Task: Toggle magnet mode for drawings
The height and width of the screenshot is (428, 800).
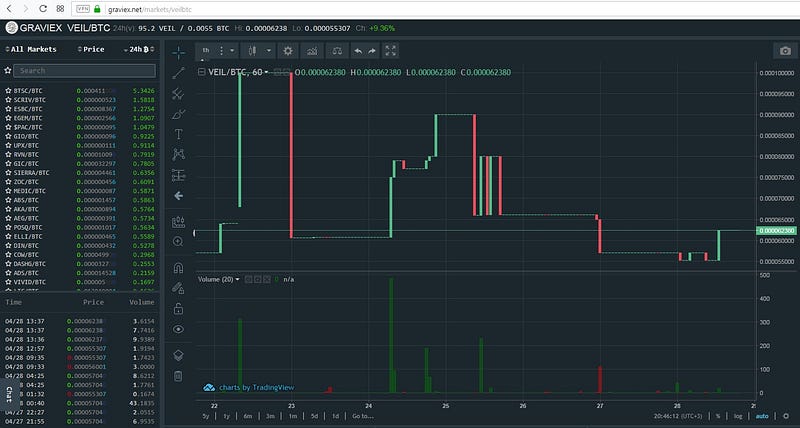Action: click(179, 268)
